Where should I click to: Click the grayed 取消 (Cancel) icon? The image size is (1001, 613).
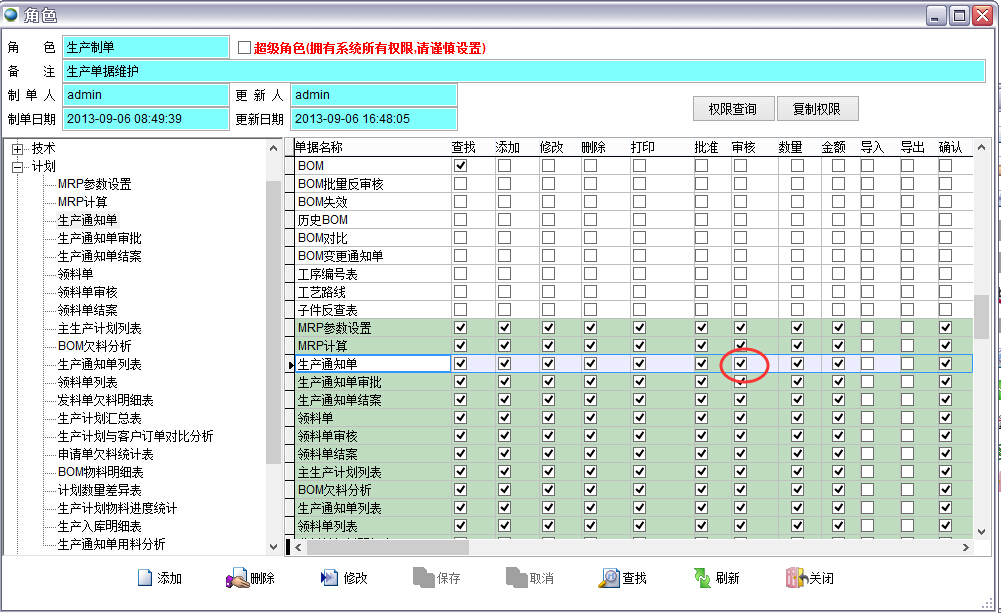pyautogui.click(x=515, y=578)
